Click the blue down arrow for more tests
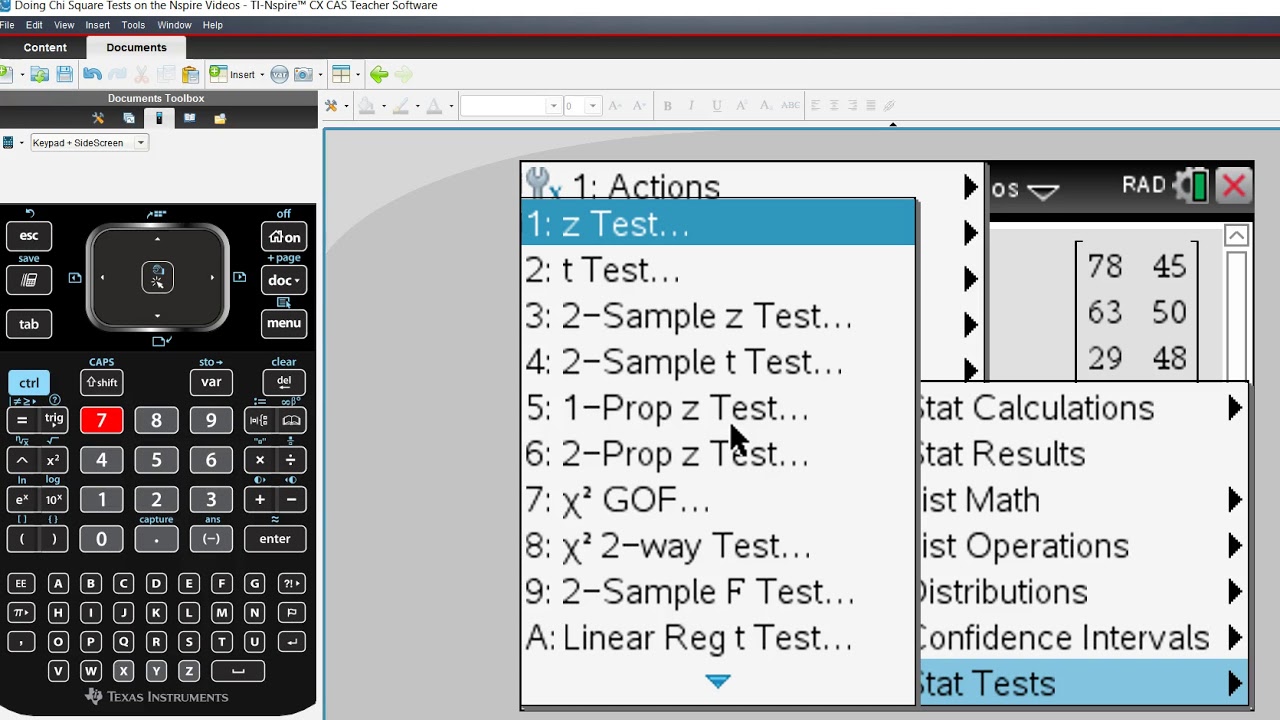1280x720 pixels. tap(718, 681)
